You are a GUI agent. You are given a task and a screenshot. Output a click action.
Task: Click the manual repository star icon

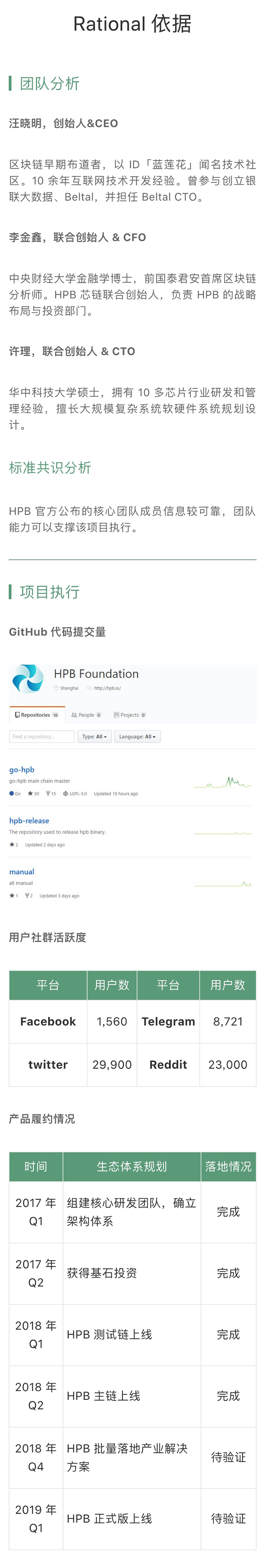(x=12, y=896)
